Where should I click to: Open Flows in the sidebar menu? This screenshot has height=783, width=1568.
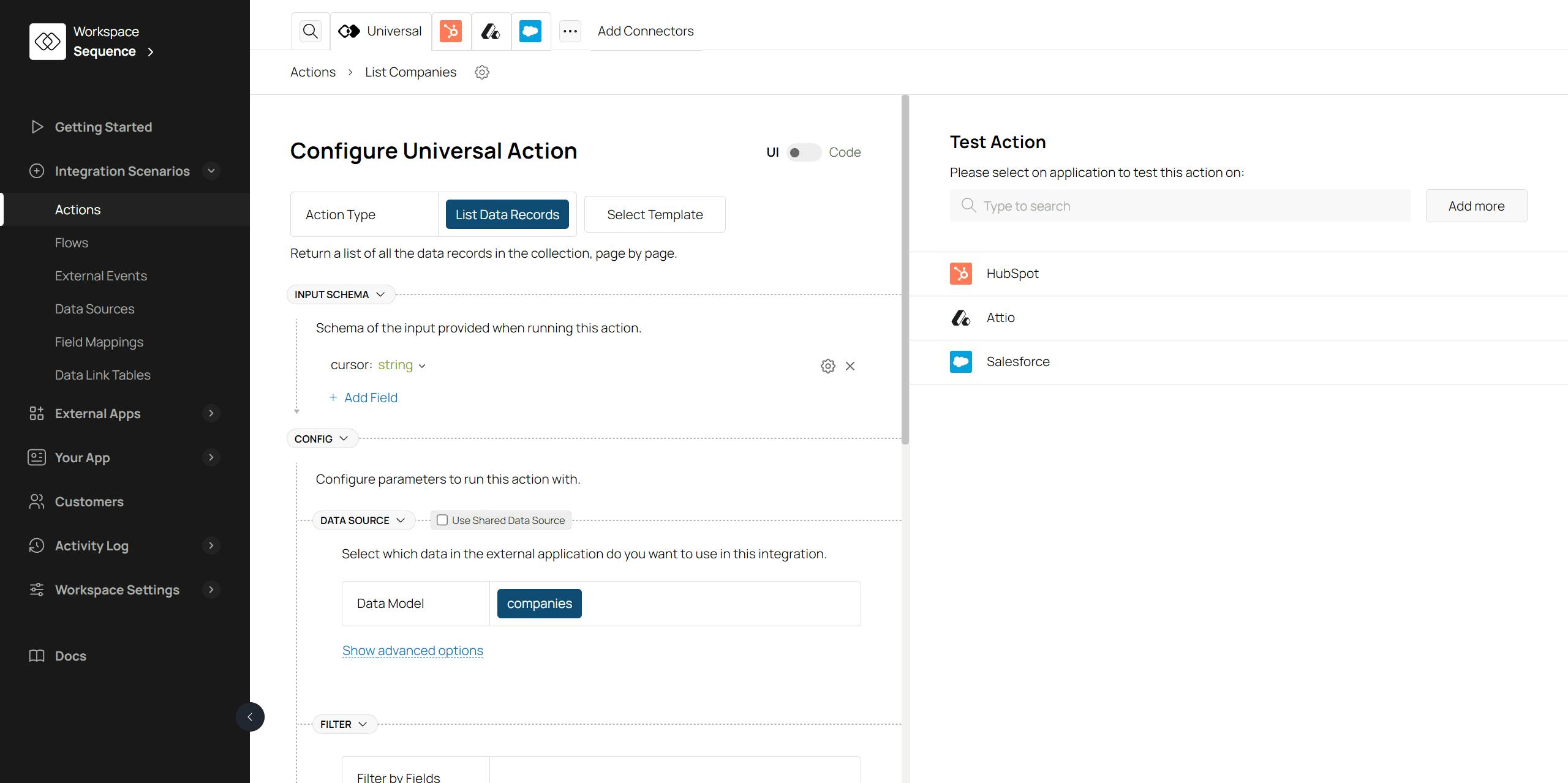(72, 243)
